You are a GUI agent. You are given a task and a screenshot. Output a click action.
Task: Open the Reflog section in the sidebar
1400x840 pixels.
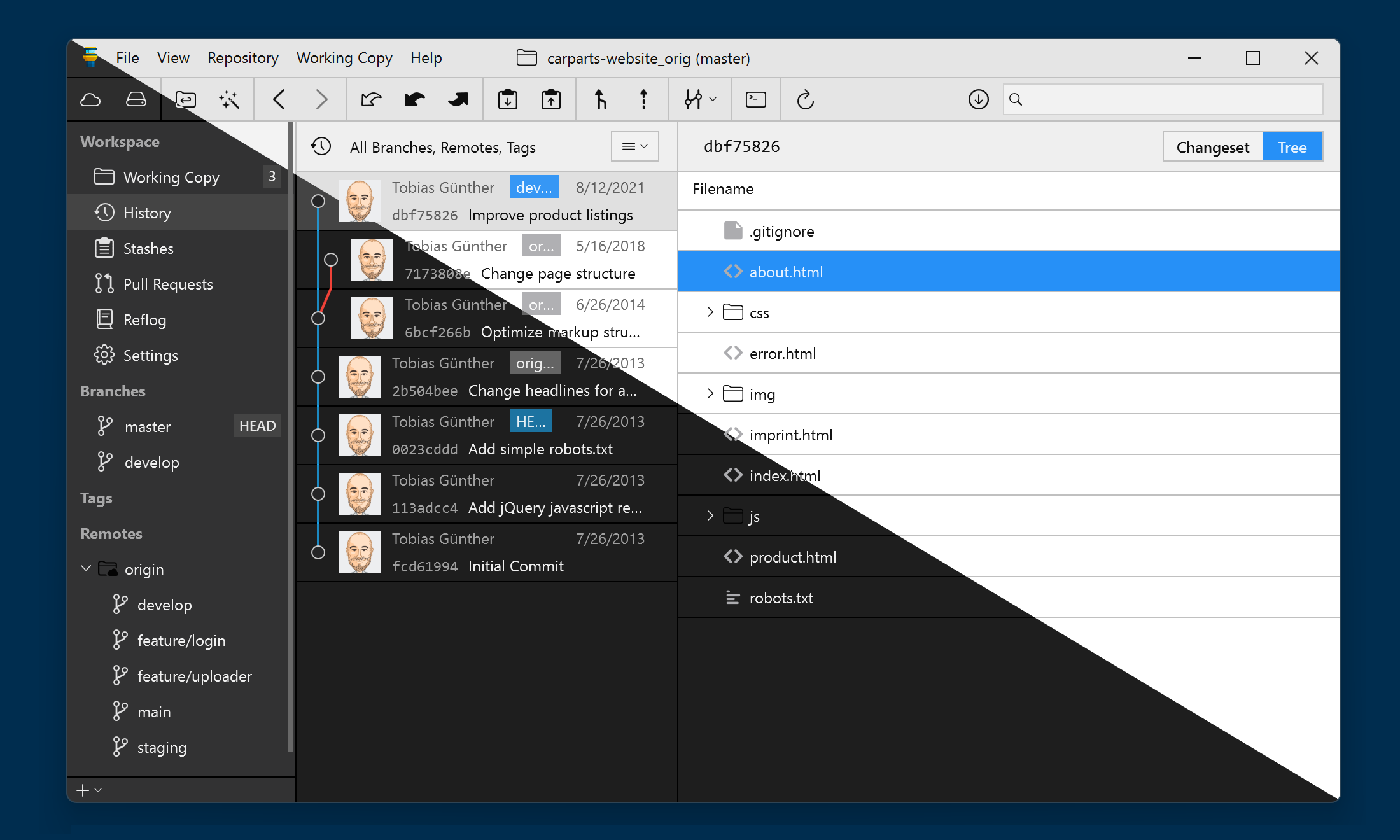144,319
